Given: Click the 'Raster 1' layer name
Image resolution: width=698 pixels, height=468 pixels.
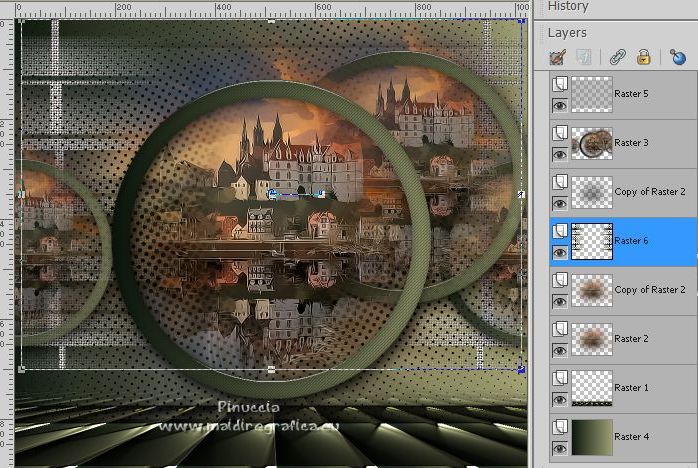Looking at the screenshot, I should (631, 388).
